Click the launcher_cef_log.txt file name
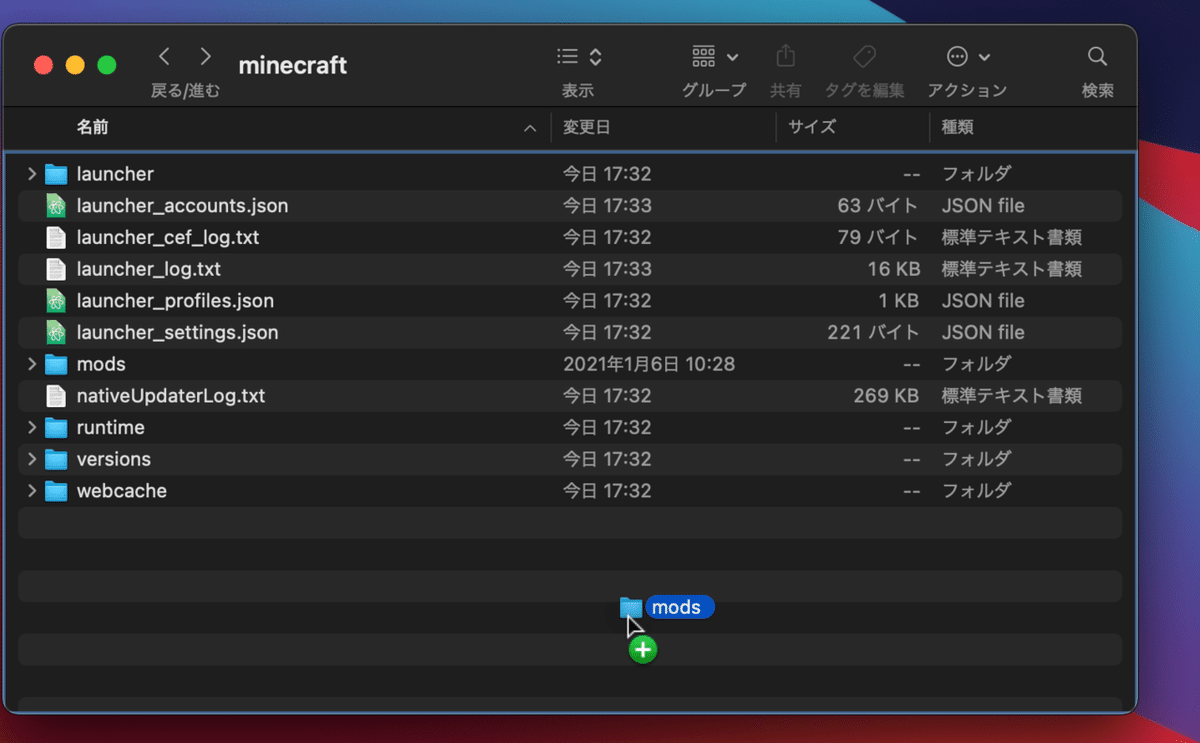The width and height of the screenshot is (1200, 743). pos(168,238)
